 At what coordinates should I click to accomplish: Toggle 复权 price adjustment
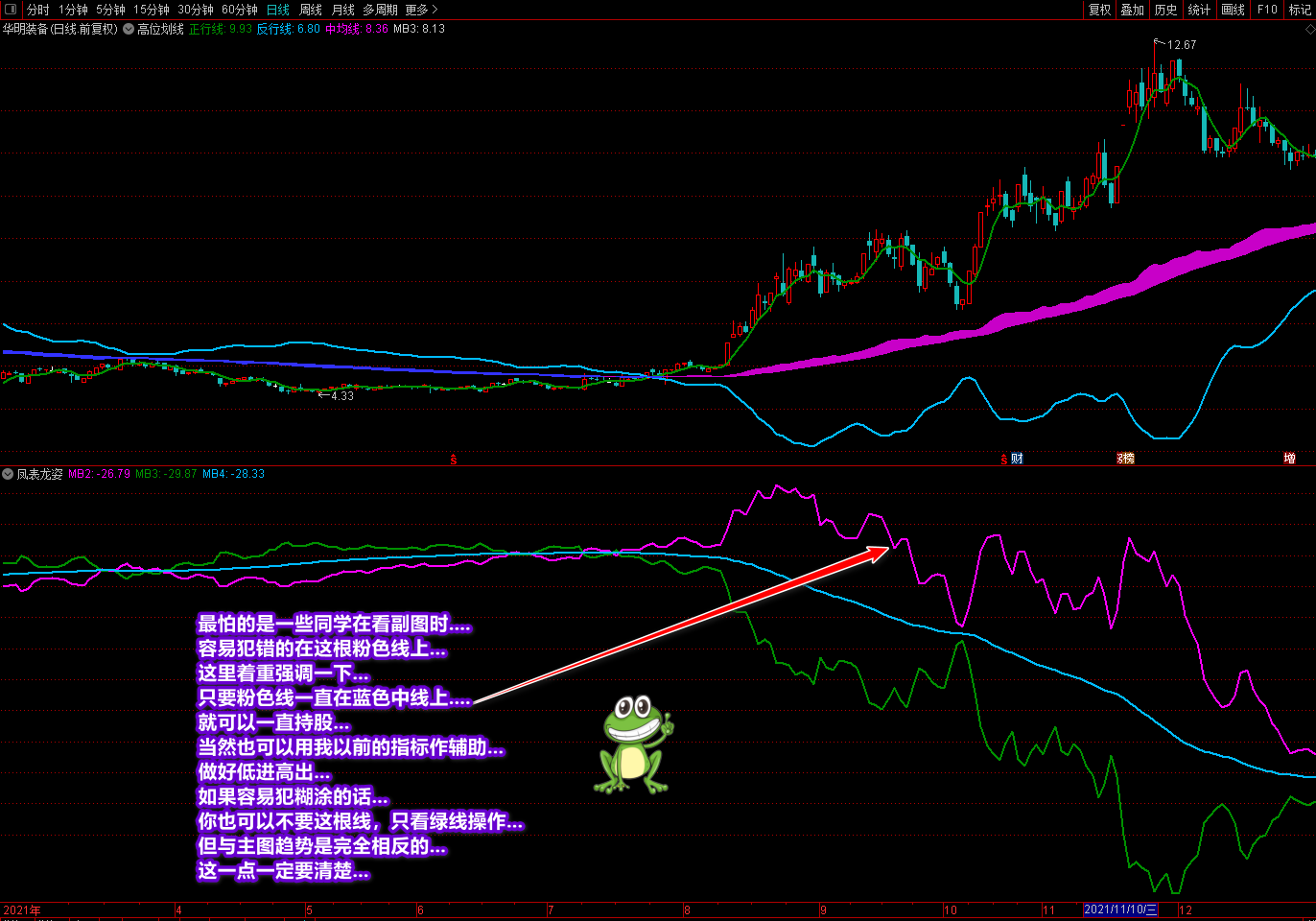[1099, 10]
